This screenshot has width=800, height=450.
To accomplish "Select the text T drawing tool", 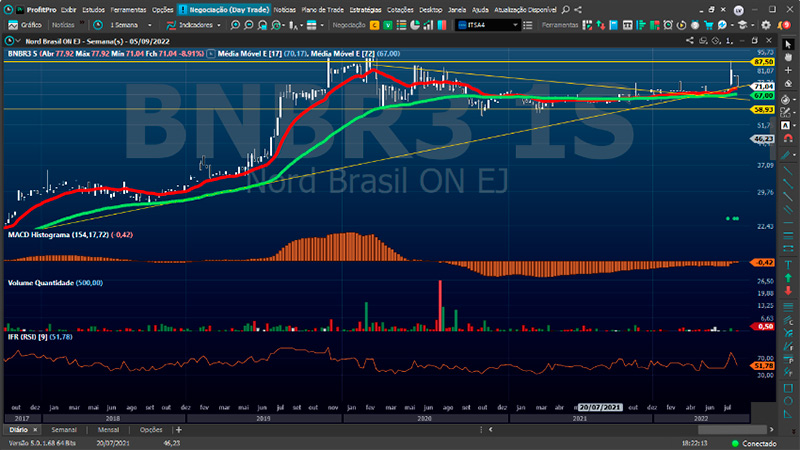I will (x=788, y=264).
